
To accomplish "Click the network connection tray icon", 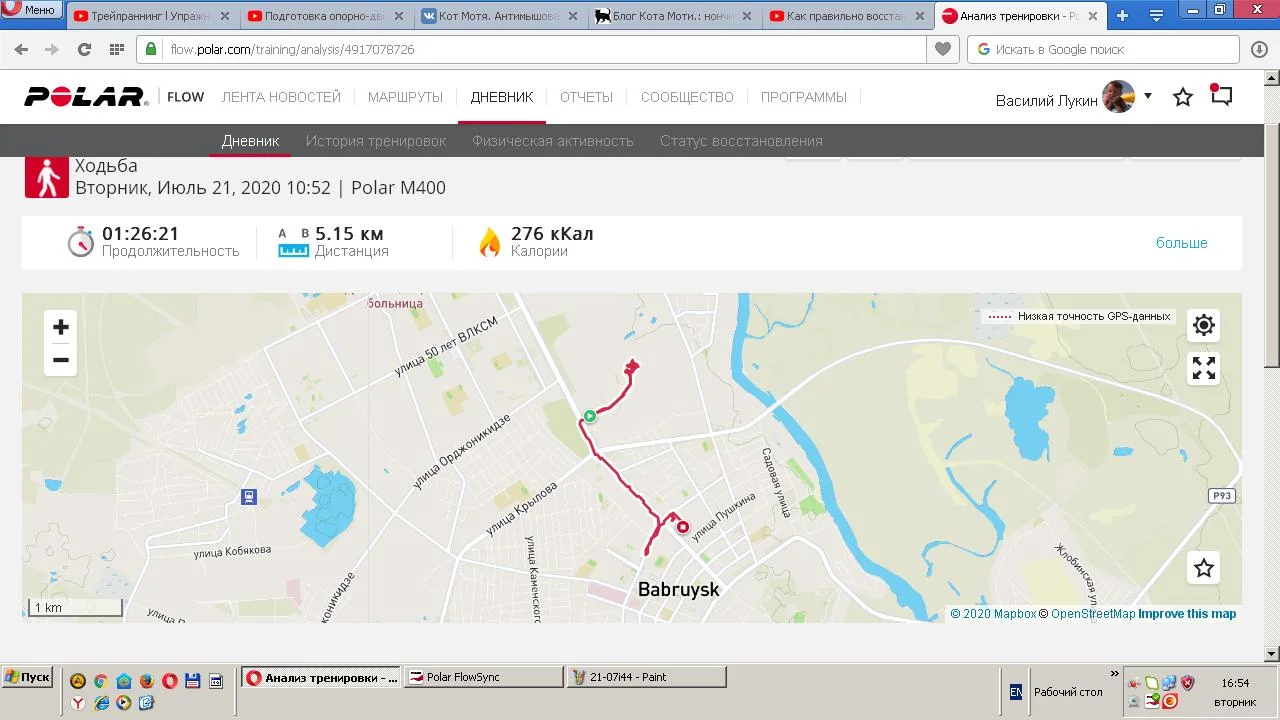I will tap(1169, 683).
